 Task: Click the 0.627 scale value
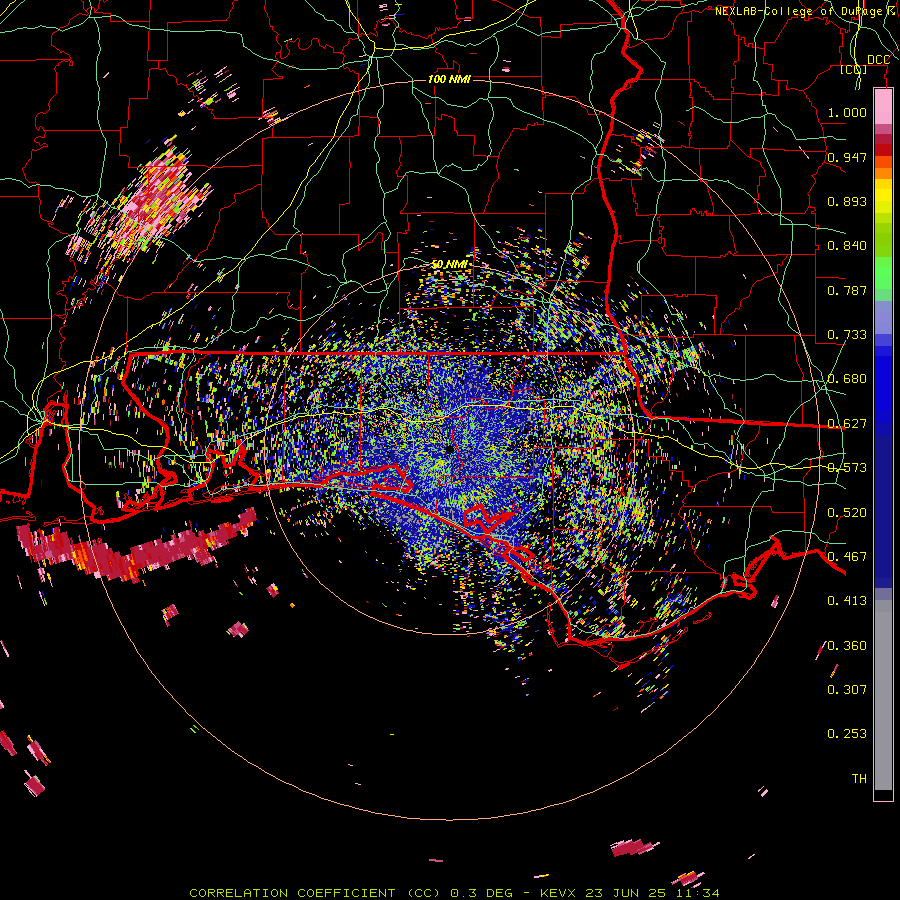(847, 424)
